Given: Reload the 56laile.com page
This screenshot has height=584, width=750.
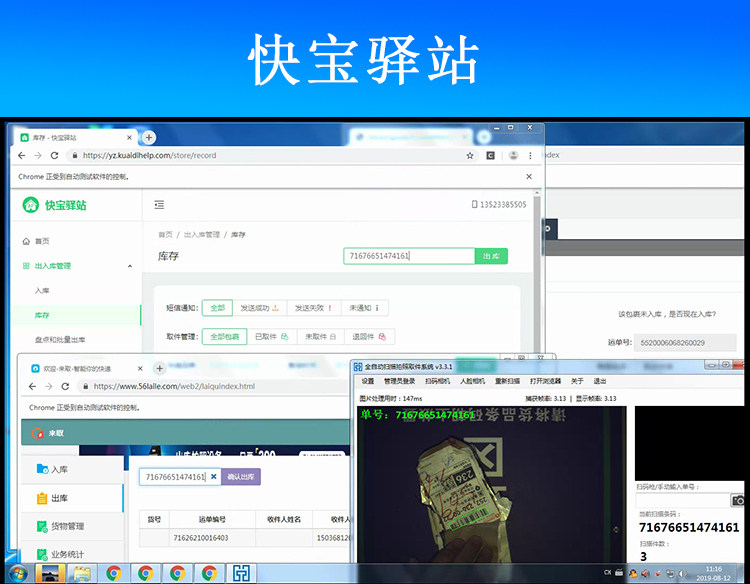Looking at the screenshot, I should click(x=65, y=386).
